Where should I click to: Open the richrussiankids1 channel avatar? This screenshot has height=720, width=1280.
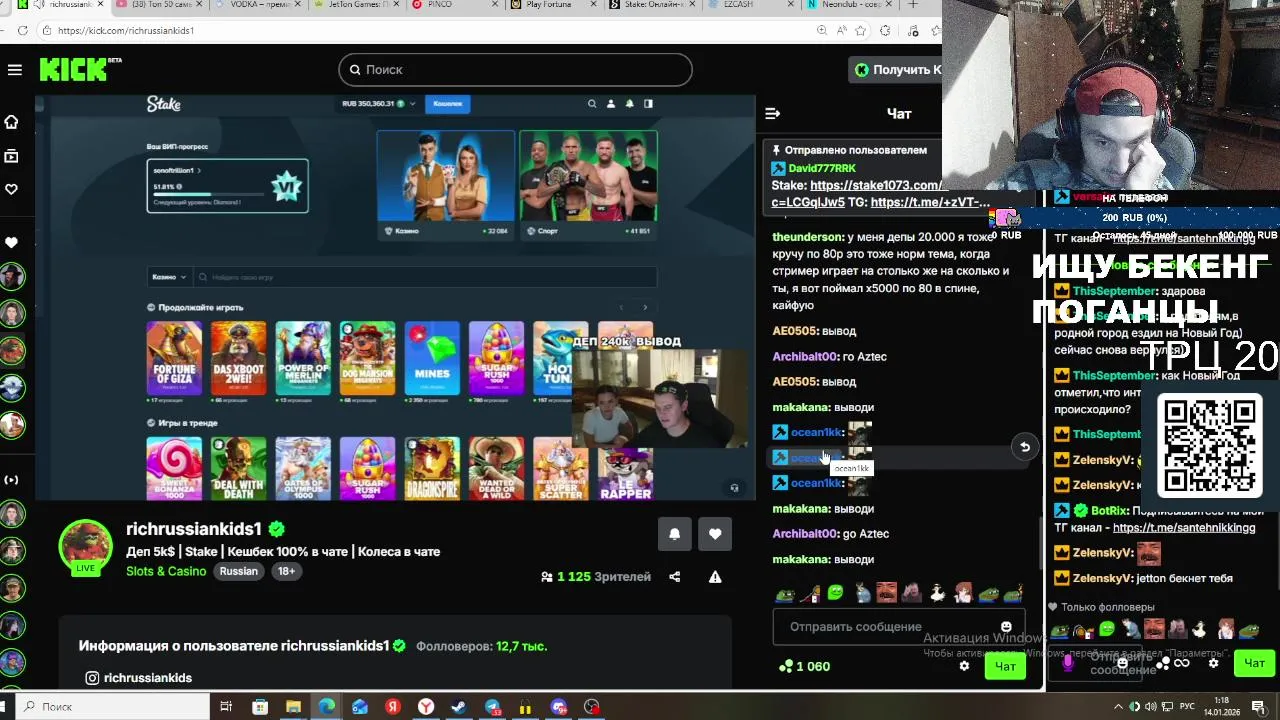click(x=86, y=548)
